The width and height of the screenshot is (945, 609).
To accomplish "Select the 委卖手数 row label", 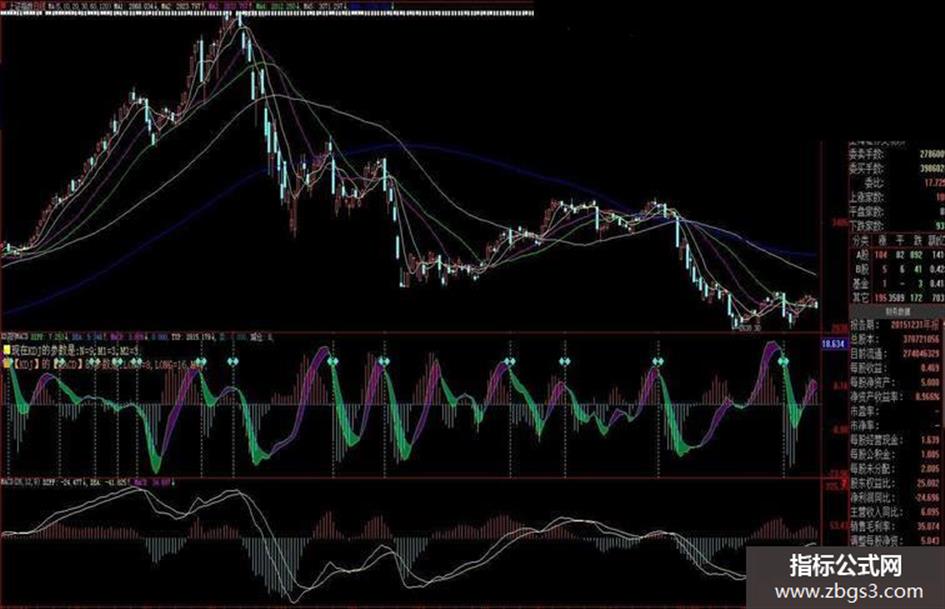I will (x=867, y=154).
